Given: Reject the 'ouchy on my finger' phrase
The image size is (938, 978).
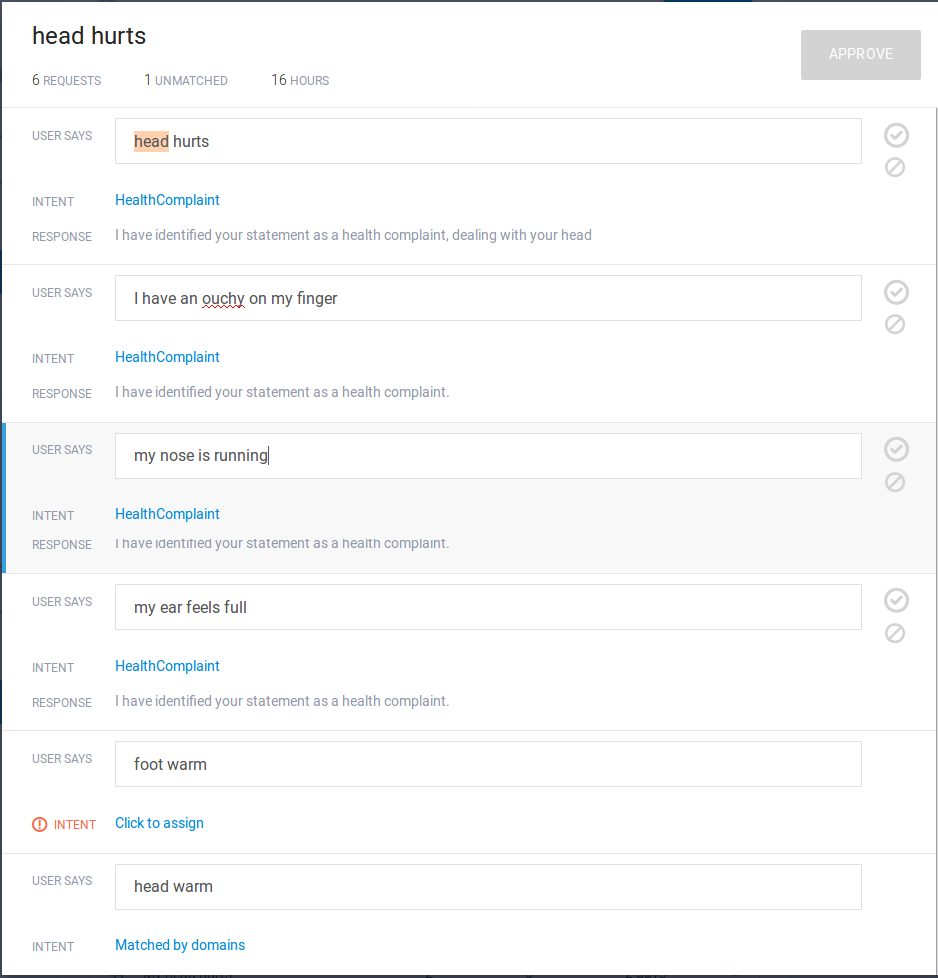Looking at the screenshot, I should click(895, 324).
